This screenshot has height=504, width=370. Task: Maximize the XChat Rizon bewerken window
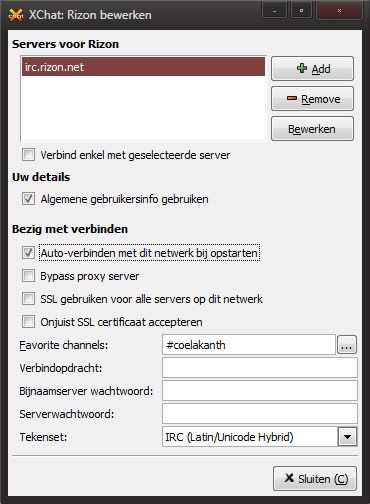coord(301,11)
